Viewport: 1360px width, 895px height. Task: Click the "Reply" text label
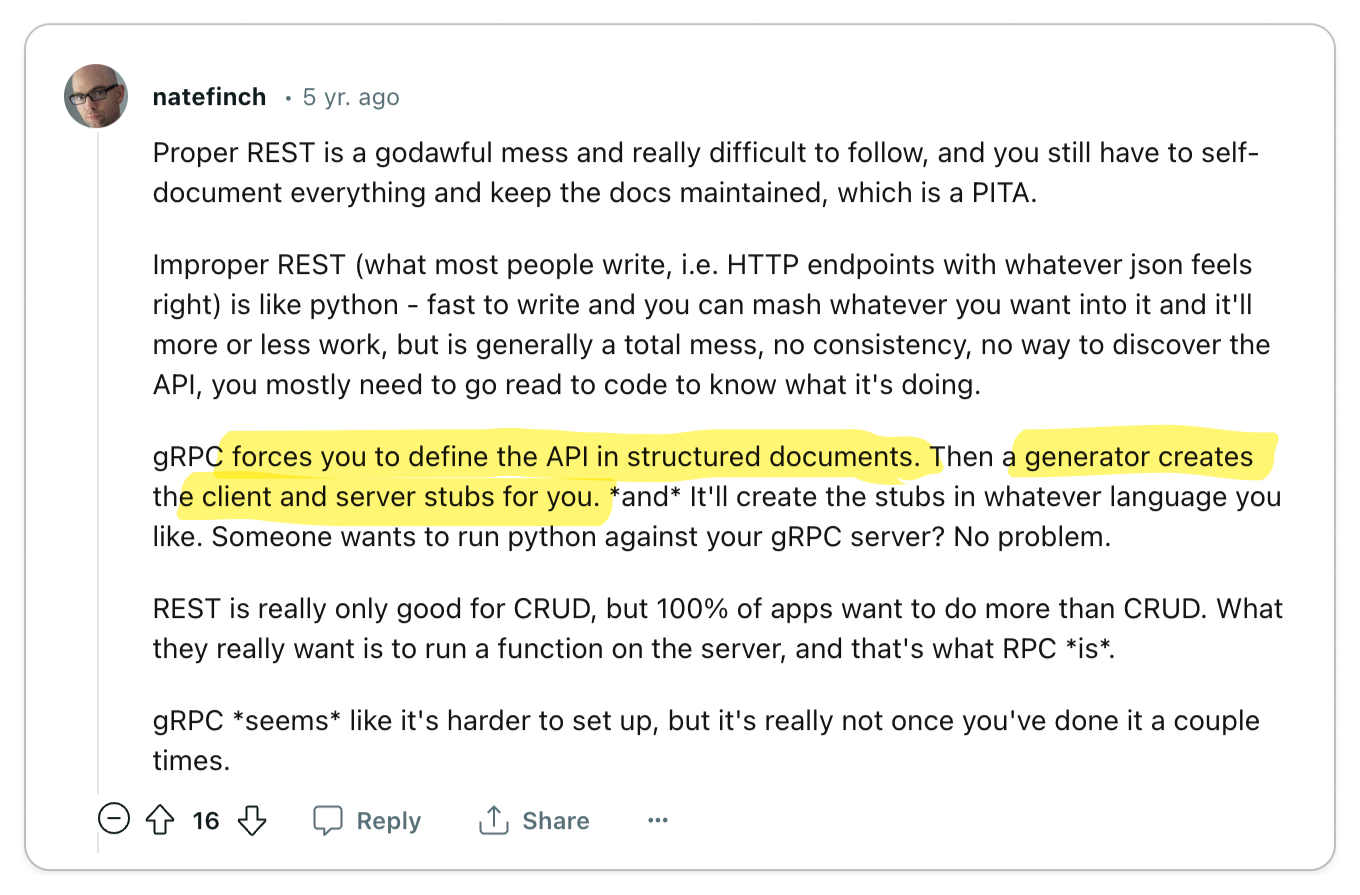point(389,821)
